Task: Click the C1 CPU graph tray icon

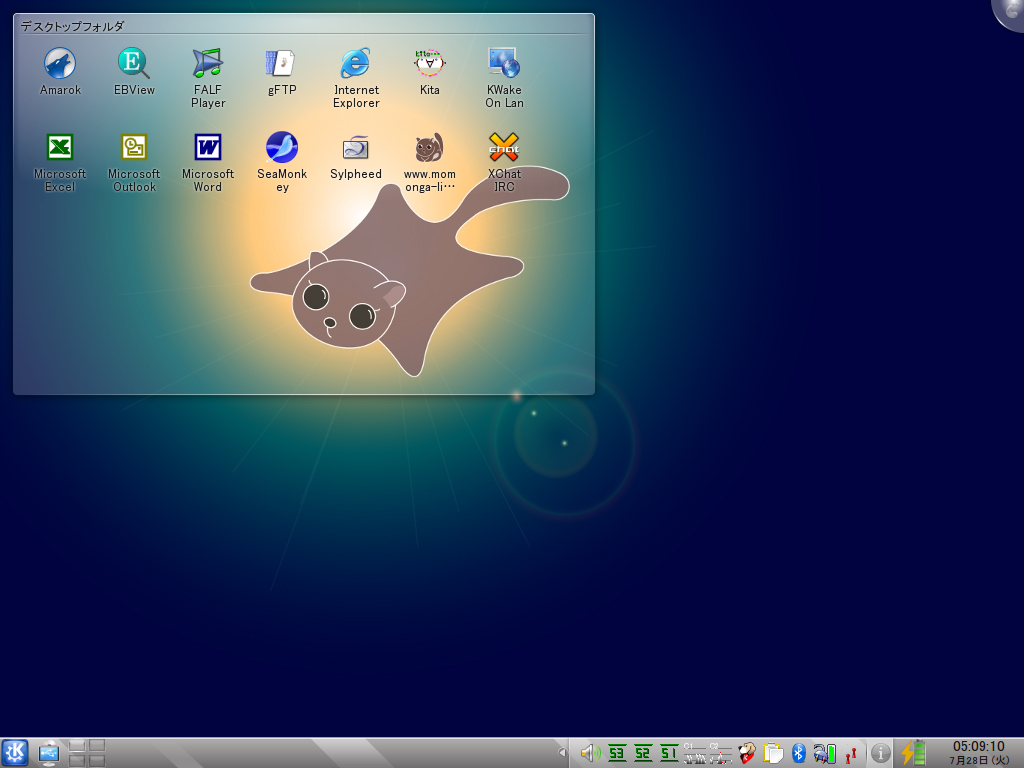Action: tap(694, 754)
